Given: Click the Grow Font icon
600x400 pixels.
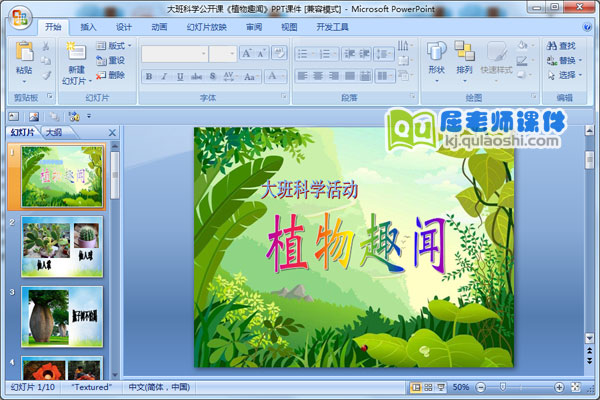Looking at the screenshot, I should click(x=247, y=54).
